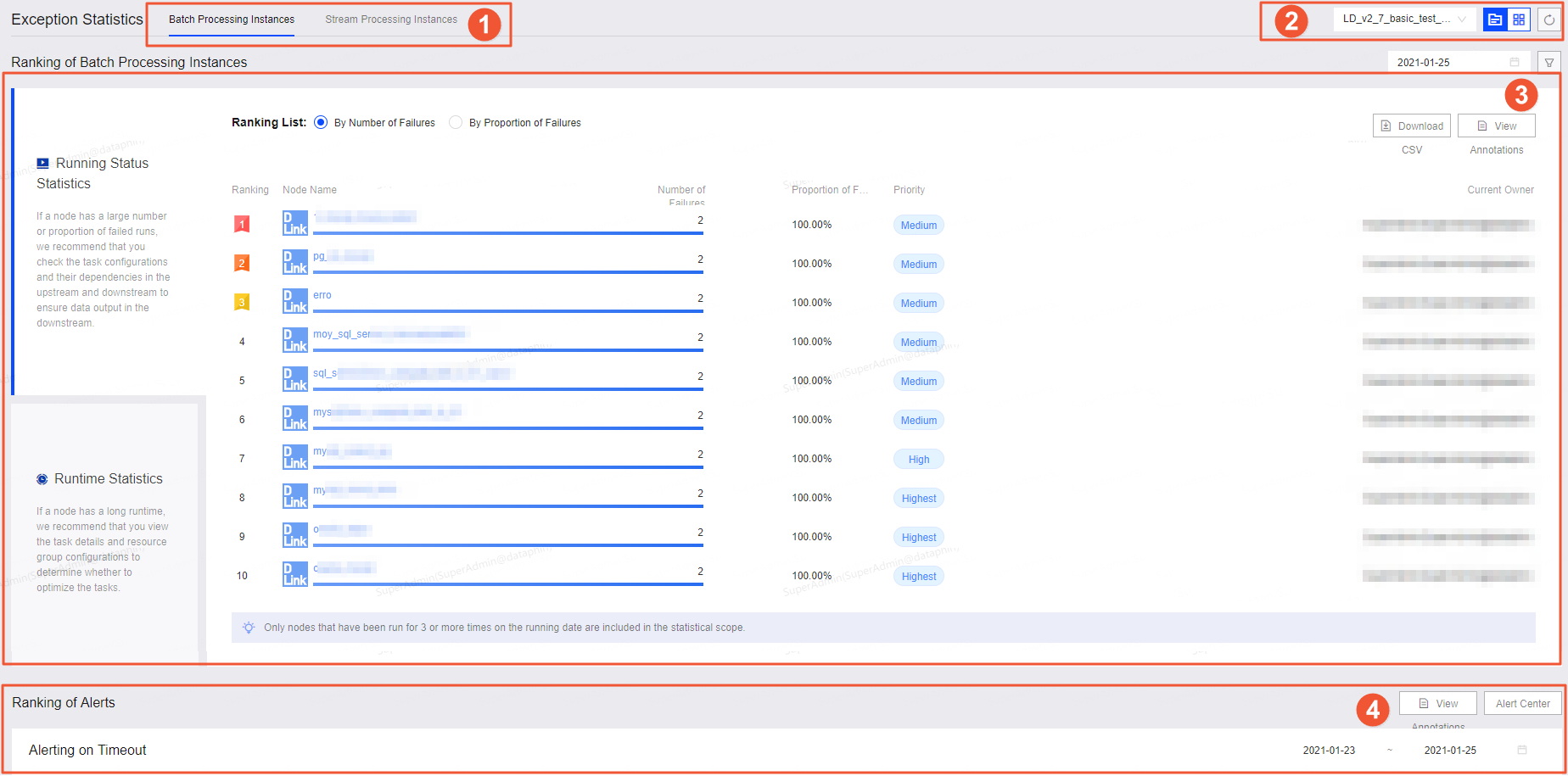Click the refresh icon

[x=1549, y=20]
